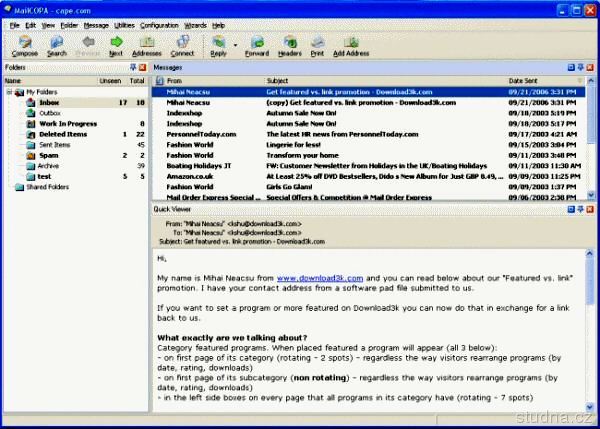Open the Addresses book

(x=147, y=46)
